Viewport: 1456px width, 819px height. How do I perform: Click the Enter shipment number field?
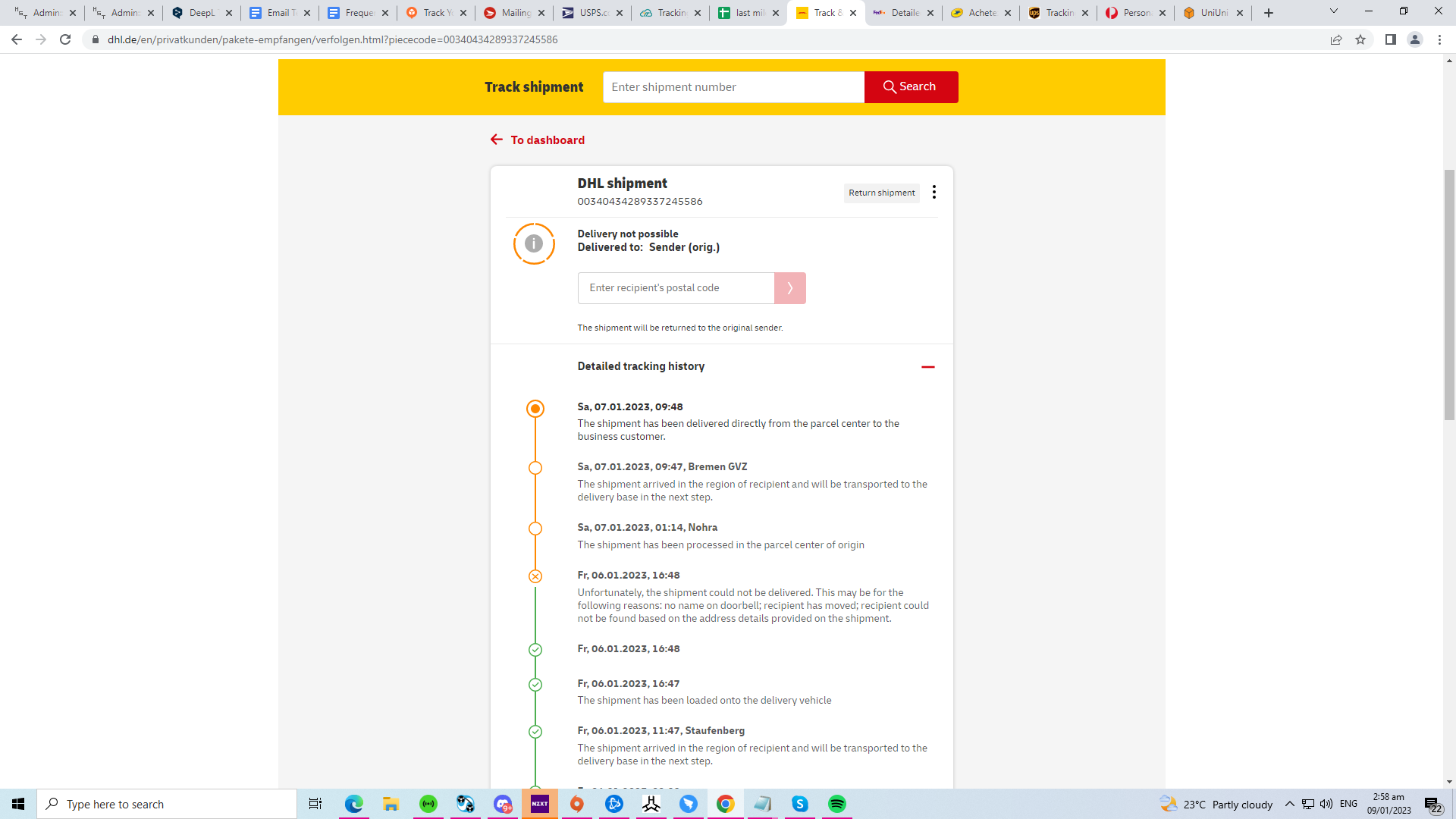click(x=733, y=87)
